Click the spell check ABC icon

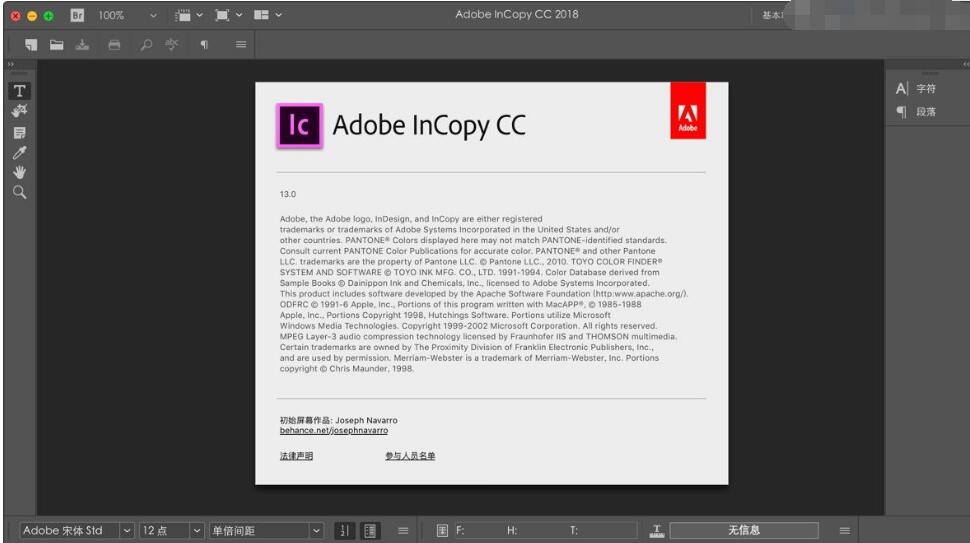pyautogui.click(x=172, y=45)
